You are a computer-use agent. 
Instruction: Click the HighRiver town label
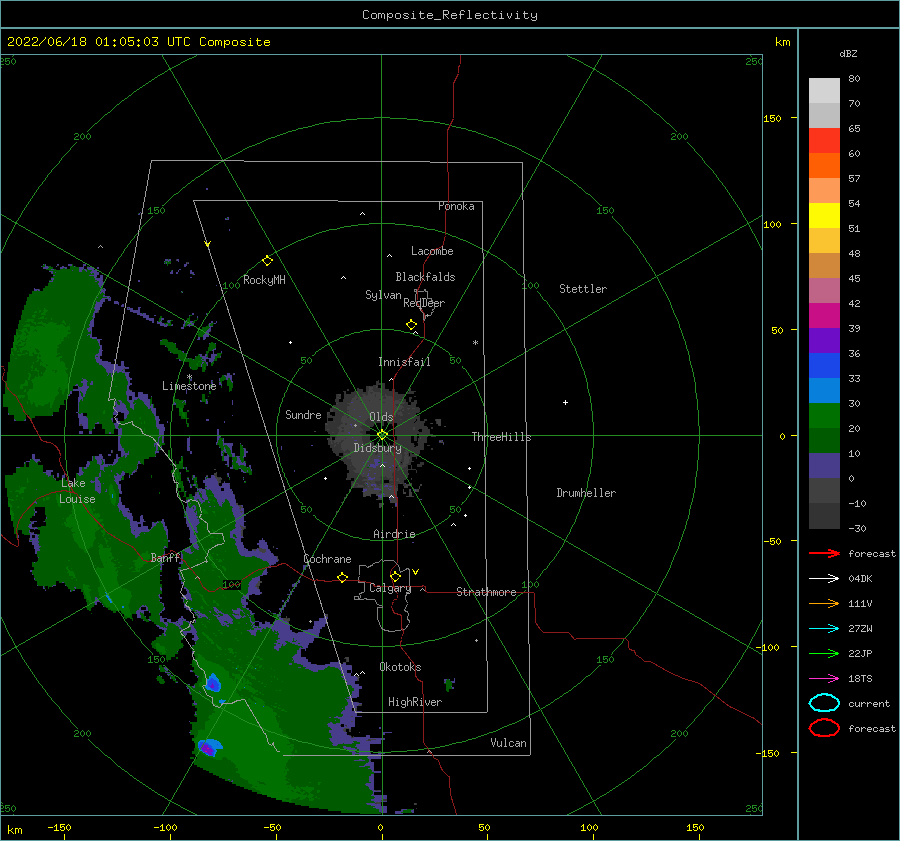point(415,702)
